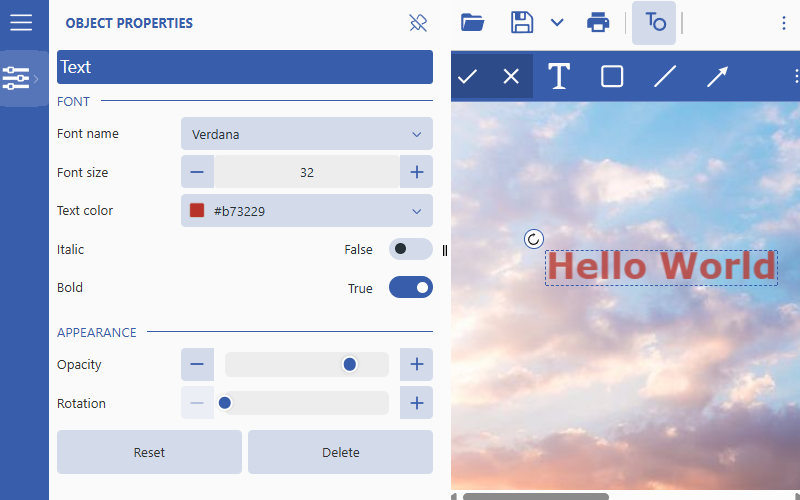Open the Font name dropdown
The image size is (800, 500).
(307, 134)
